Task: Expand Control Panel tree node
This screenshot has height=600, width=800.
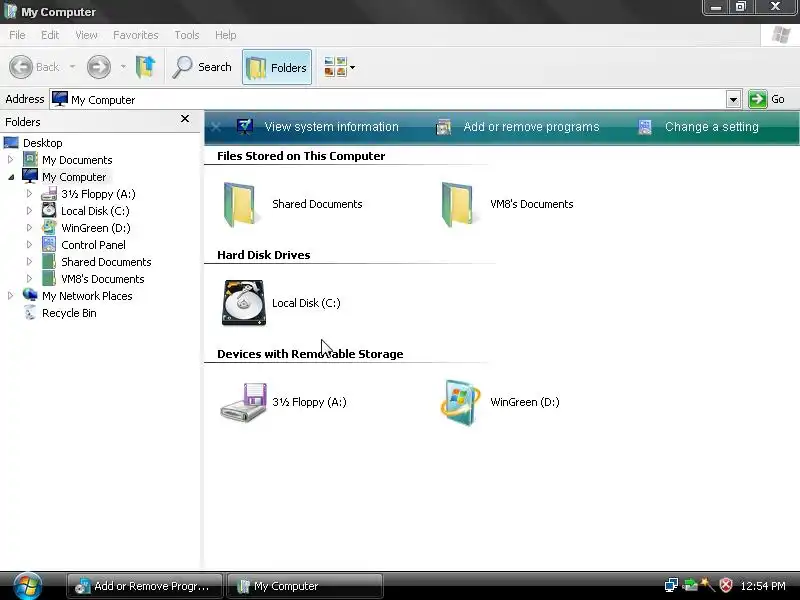Action: [x=29, y=245]
